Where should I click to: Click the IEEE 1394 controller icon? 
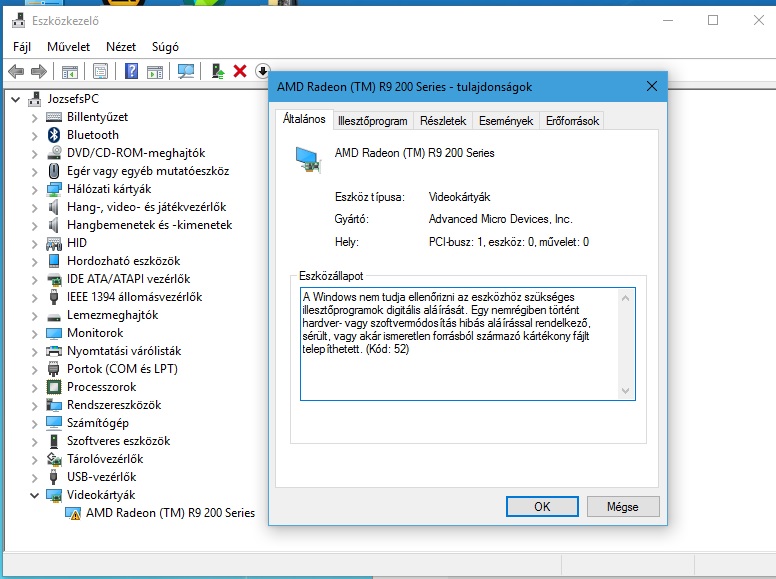[54, 297]
